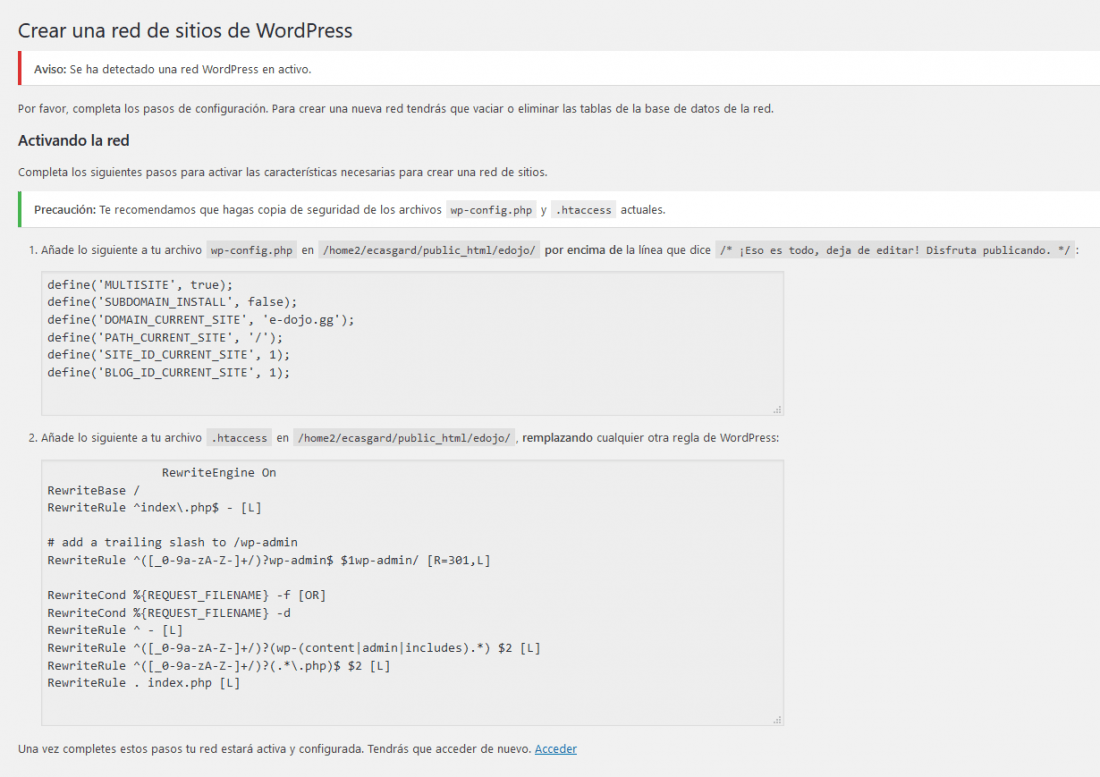
Task: Click the 'Completa los siguientes pasos' paragraph
Action: point(283,172)
